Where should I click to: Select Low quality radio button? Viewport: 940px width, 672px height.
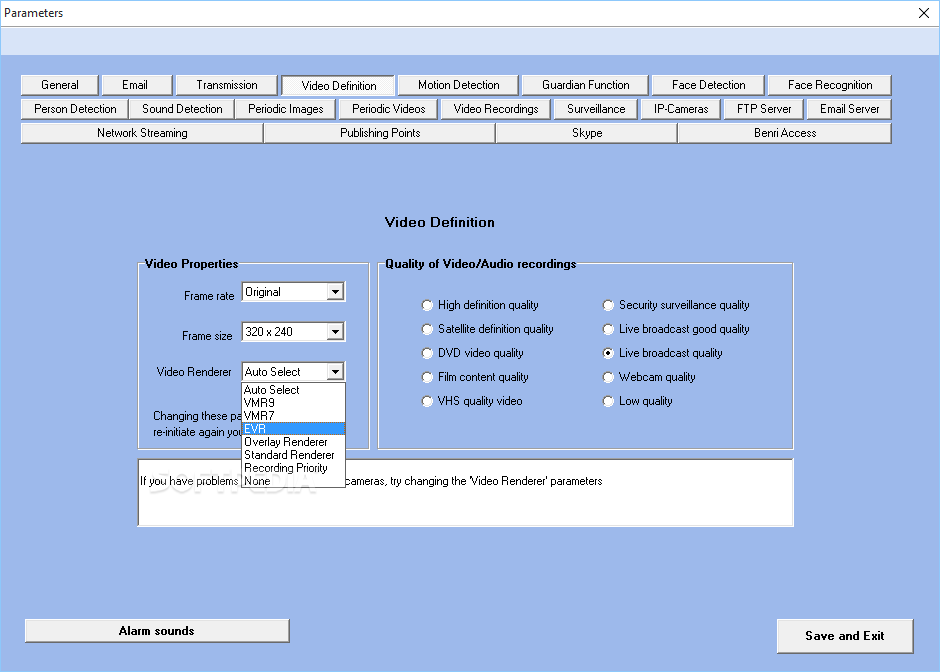coord(608,401)
